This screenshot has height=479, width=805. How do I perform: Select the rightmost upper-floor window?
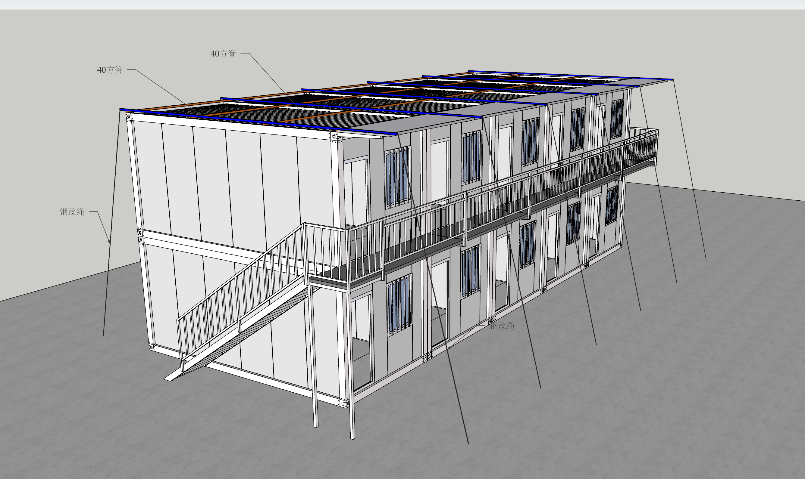click(x=617, y=117)
